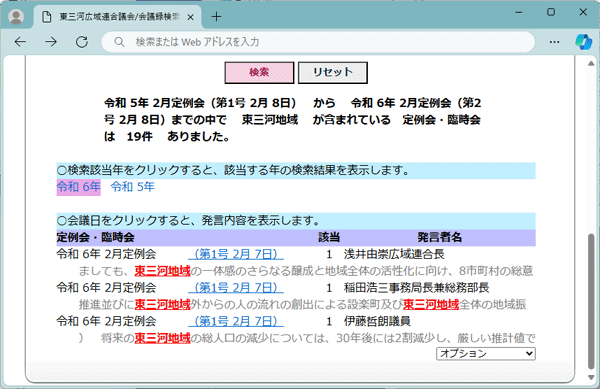
Task: Maximize the browser window
Action: click(551, 12)
